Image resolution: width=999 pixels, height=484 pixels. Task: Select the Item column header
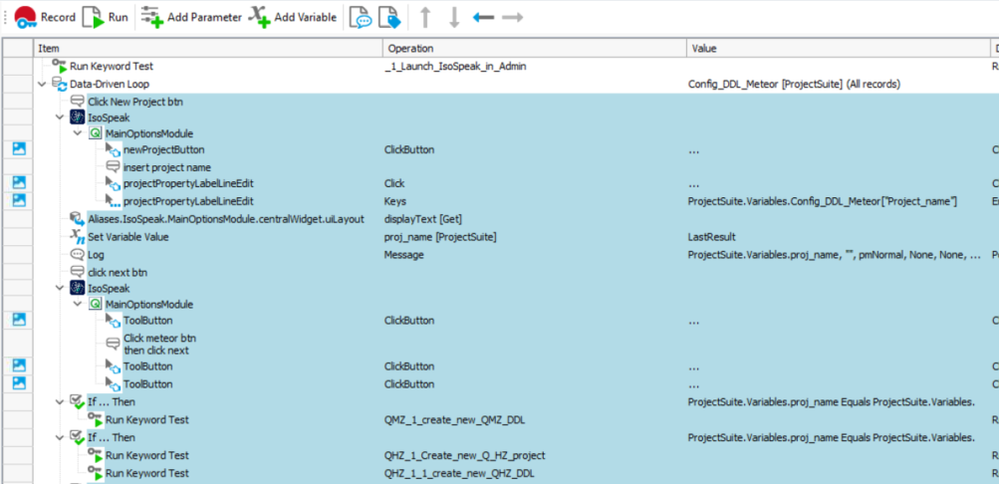pos(208,48)
